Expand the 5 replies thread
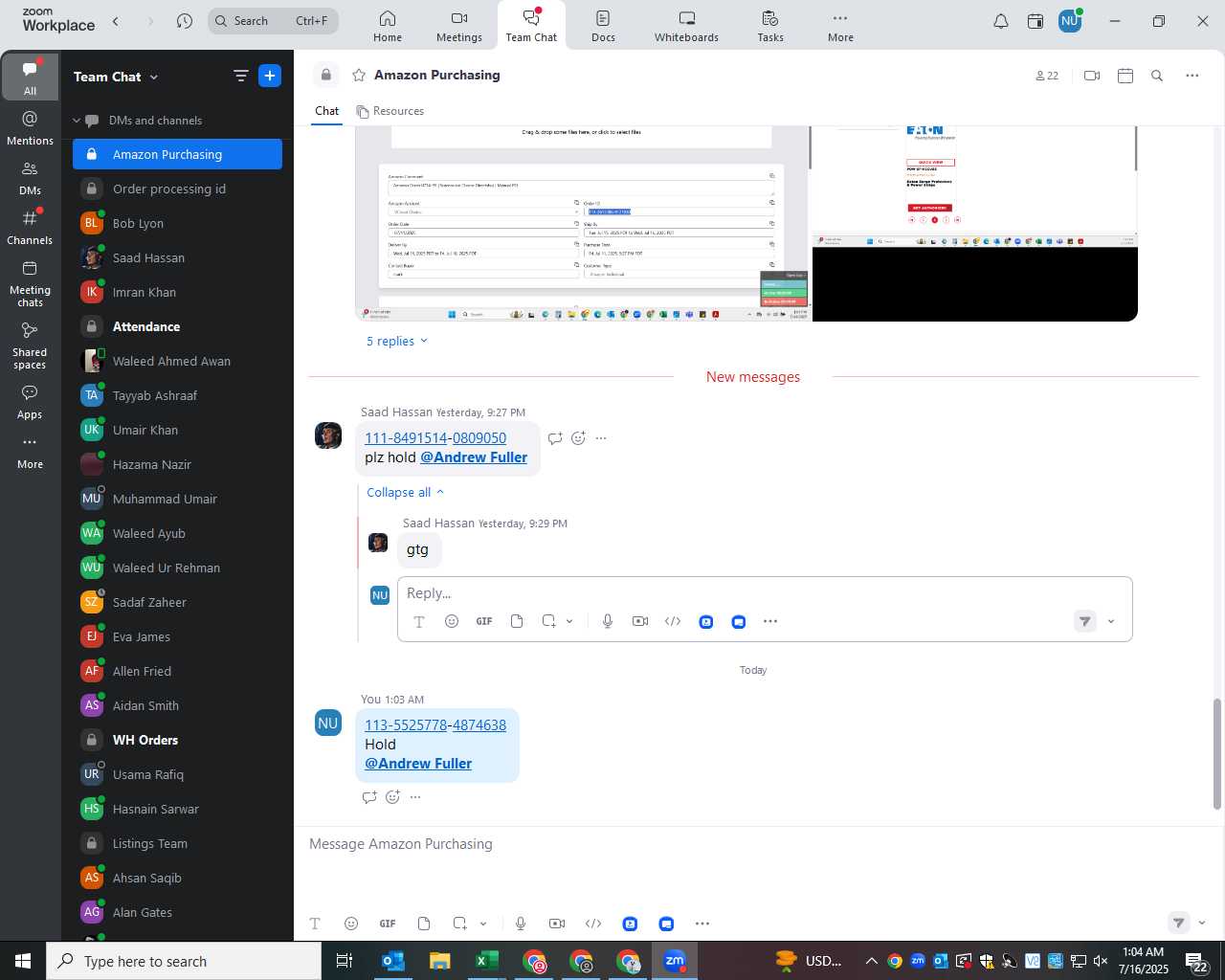Image resolution: width=1225 pixels, height=980 pixels. [x=397, y=341]
